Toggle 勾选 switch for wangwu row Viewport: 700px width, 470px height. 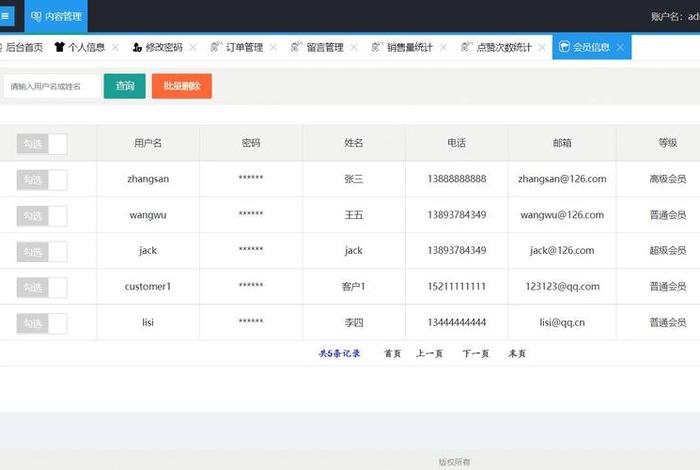(42, 216)
